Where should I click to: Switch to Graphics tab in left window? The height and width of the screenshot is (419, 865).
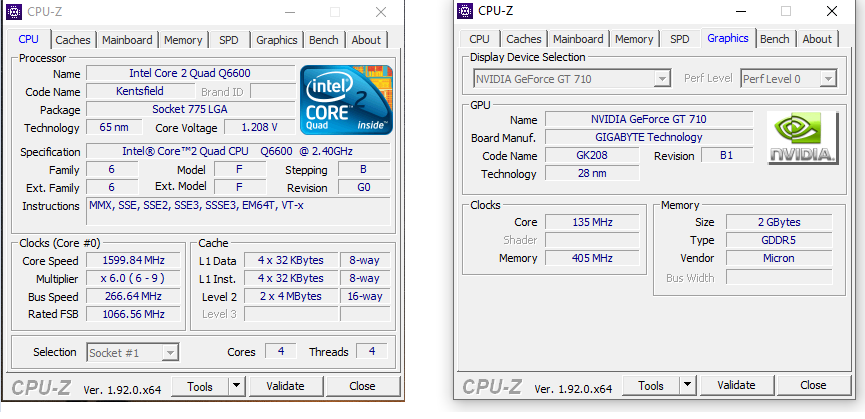point(276,40)
